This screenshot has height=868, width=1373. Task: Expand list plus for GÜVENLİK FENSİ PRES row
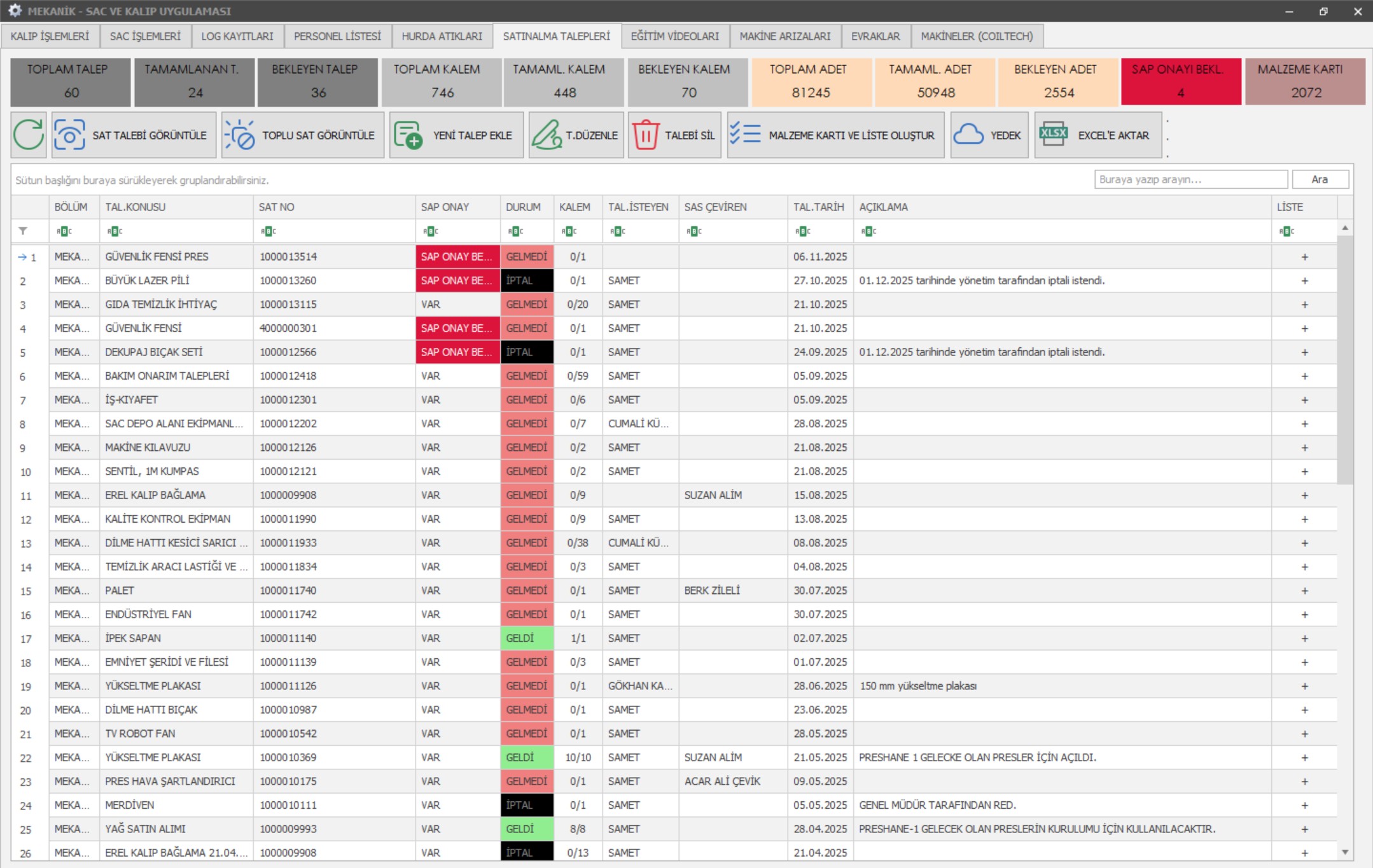(x=1304, y=257)
